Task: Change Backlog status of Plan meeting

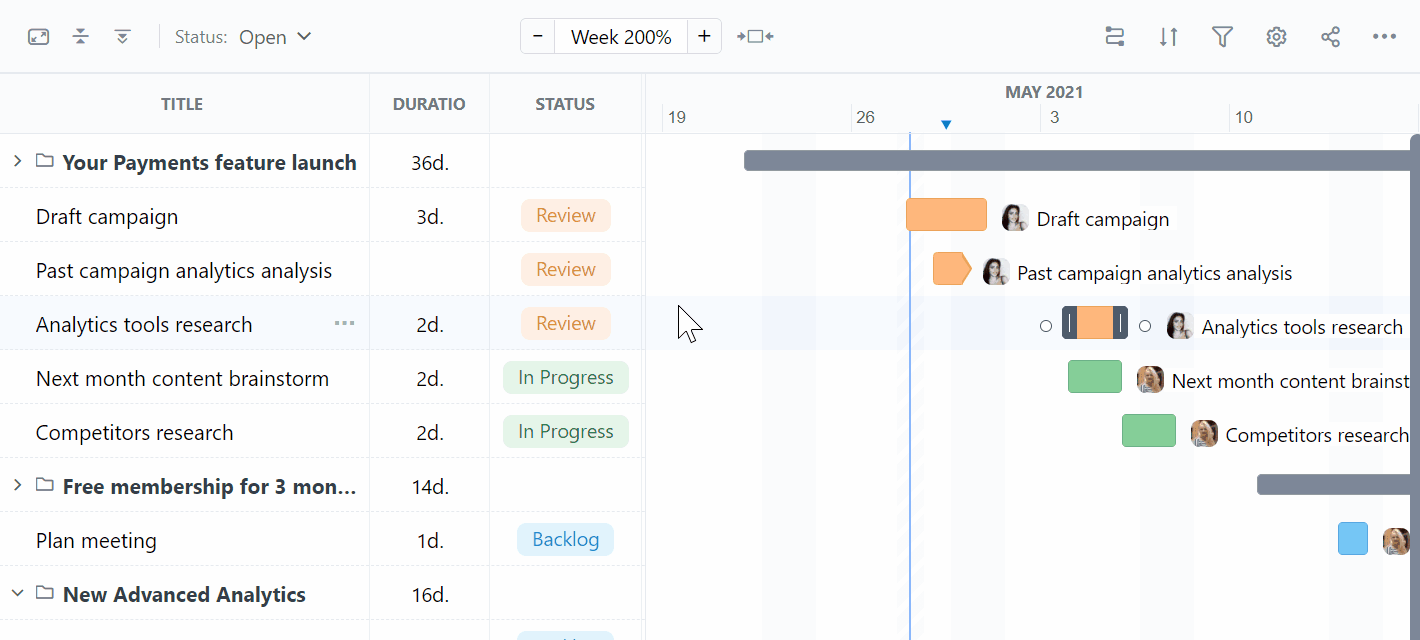Action: pos(566,540)
